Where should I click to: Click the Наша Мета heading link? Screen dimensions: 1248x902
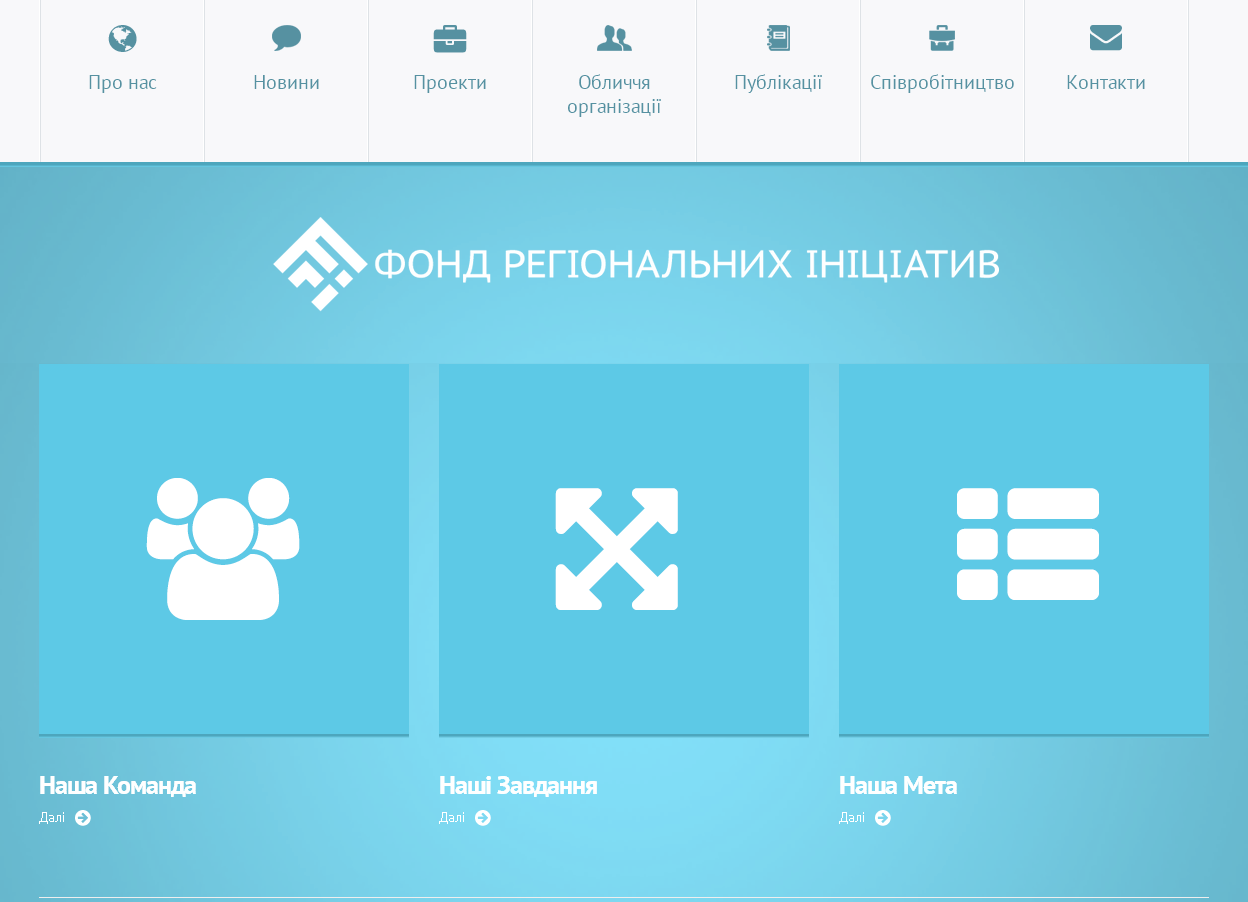898,786
